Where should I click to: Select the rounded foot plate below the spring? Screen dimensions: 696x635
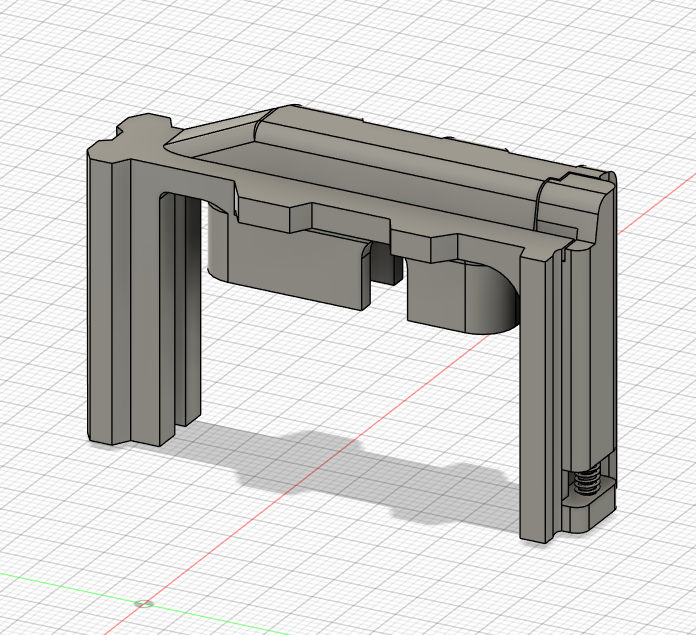click(x=590, y=515)
